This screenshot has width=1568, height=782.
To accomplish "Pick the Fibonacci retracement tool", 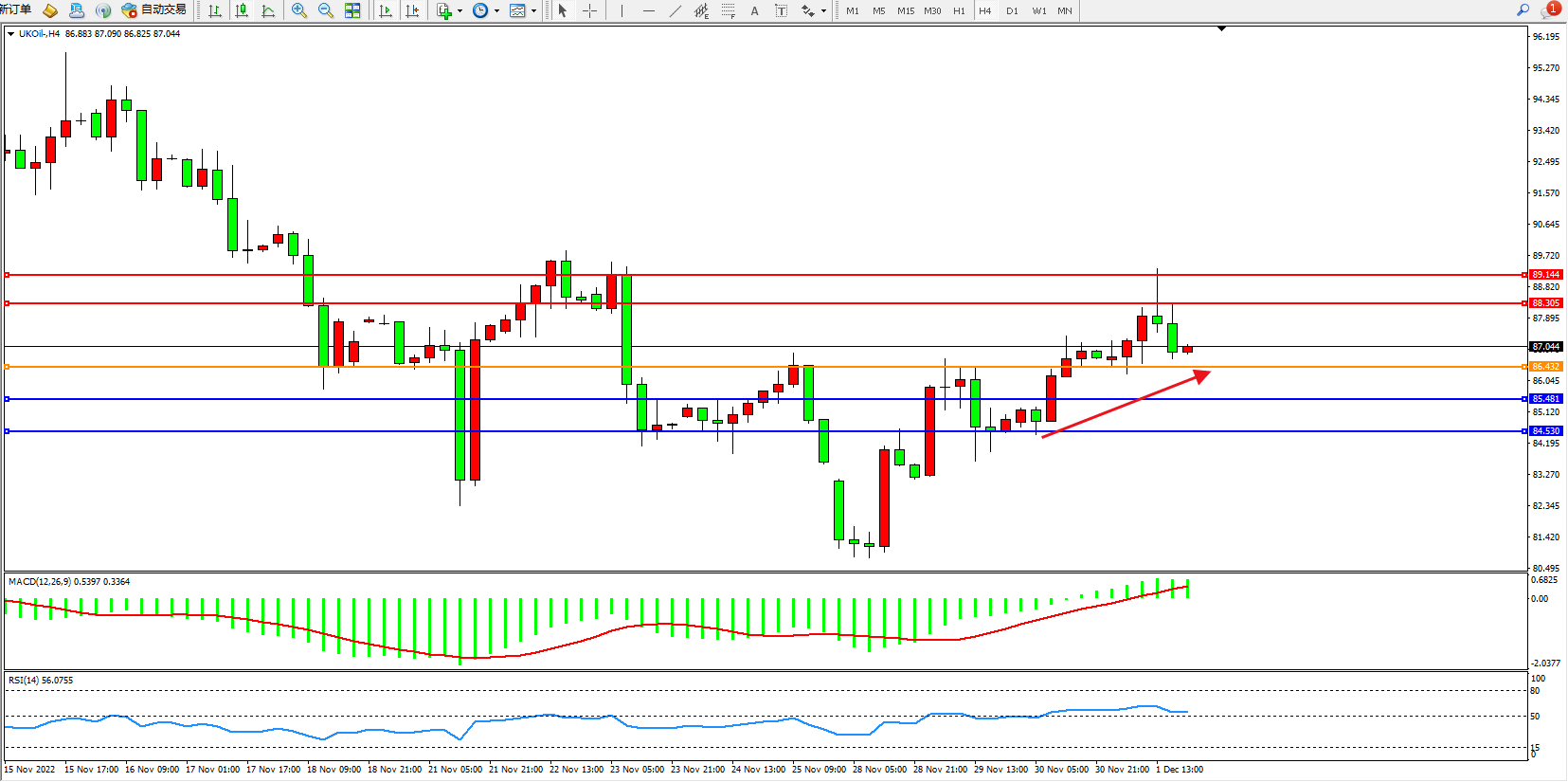I will tap(728, 10).
